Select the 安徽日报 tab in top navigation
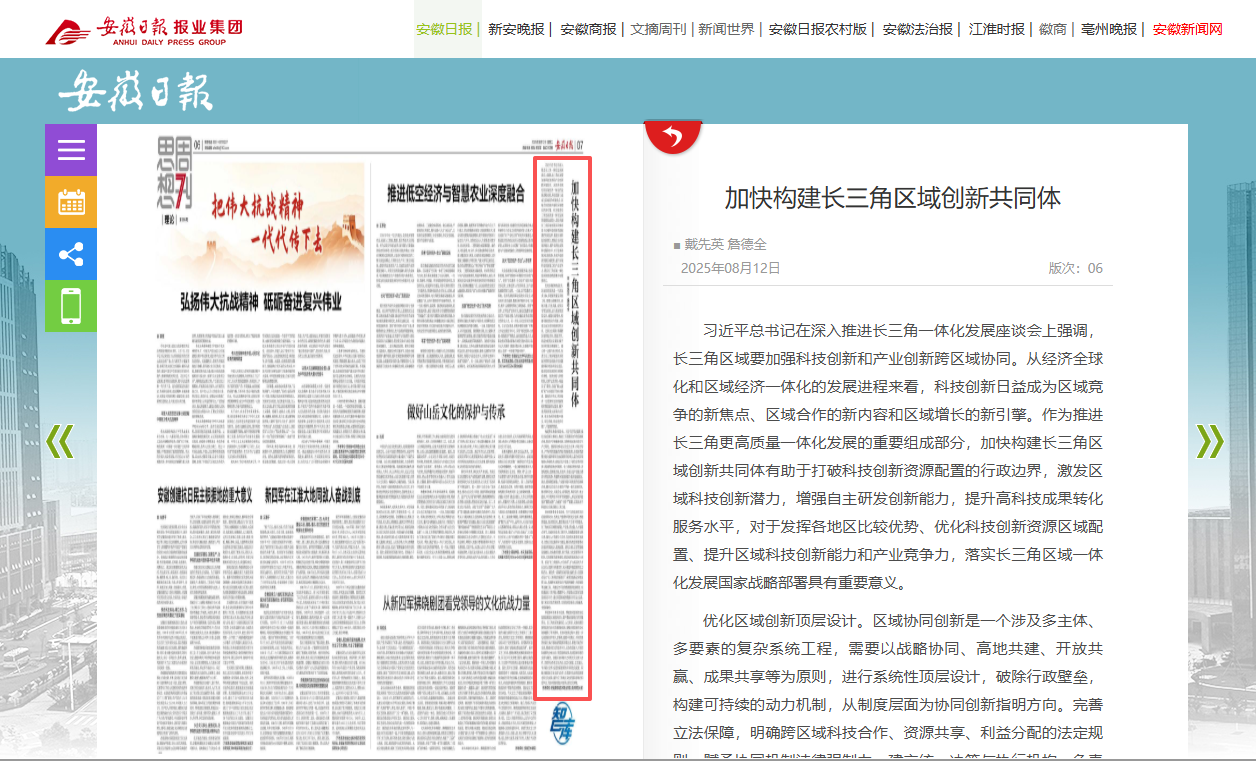 (x=444, y=29)
